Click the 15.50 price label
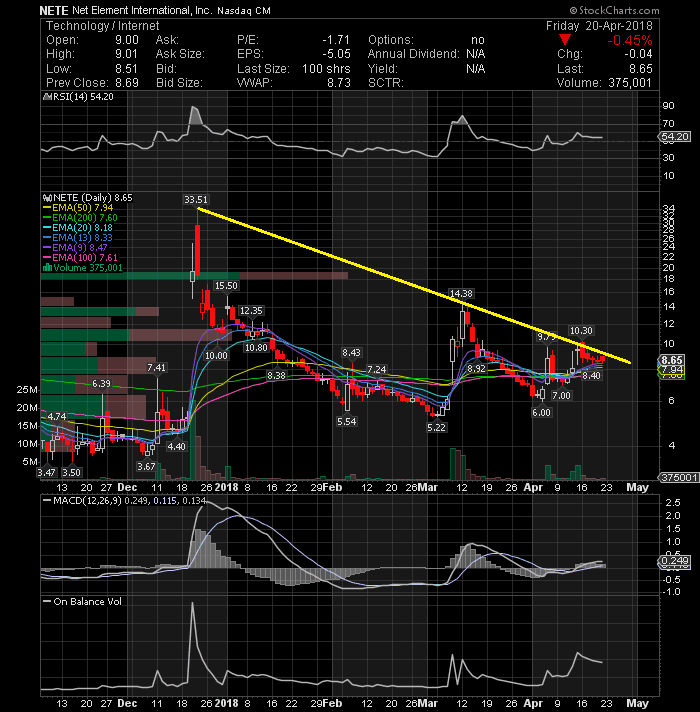The height and width of the screenshot is (712, 700). point(226,286)
